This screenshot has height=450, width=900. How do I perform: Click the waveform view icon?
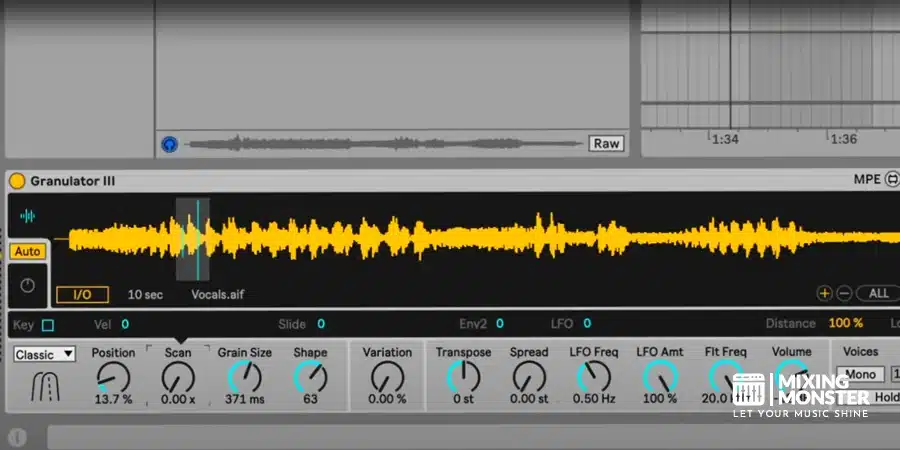coord(28,216)
